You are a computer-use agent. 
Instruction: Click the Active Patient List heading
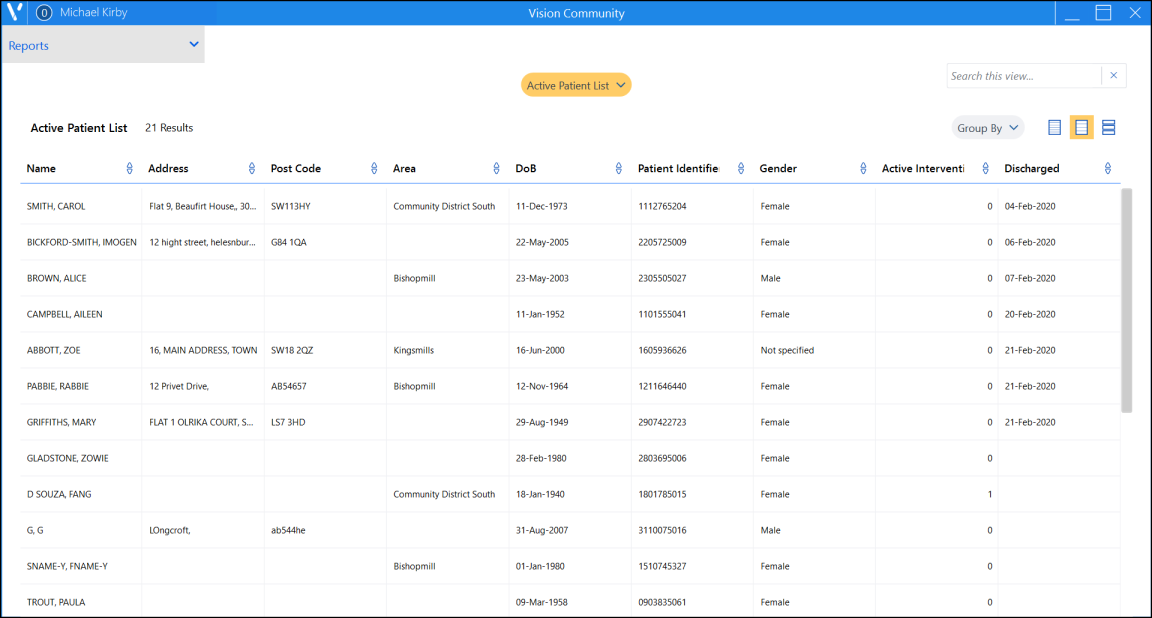tap(79, 128)
